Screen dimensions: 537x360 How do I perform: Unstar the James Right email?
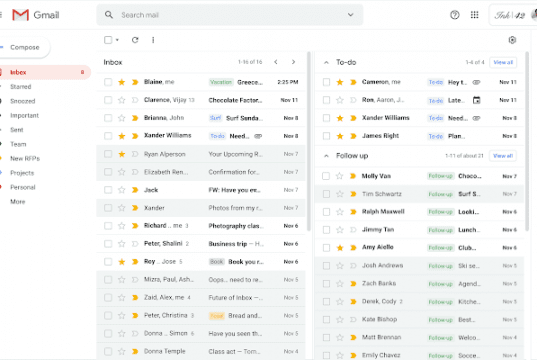(340, 136)
